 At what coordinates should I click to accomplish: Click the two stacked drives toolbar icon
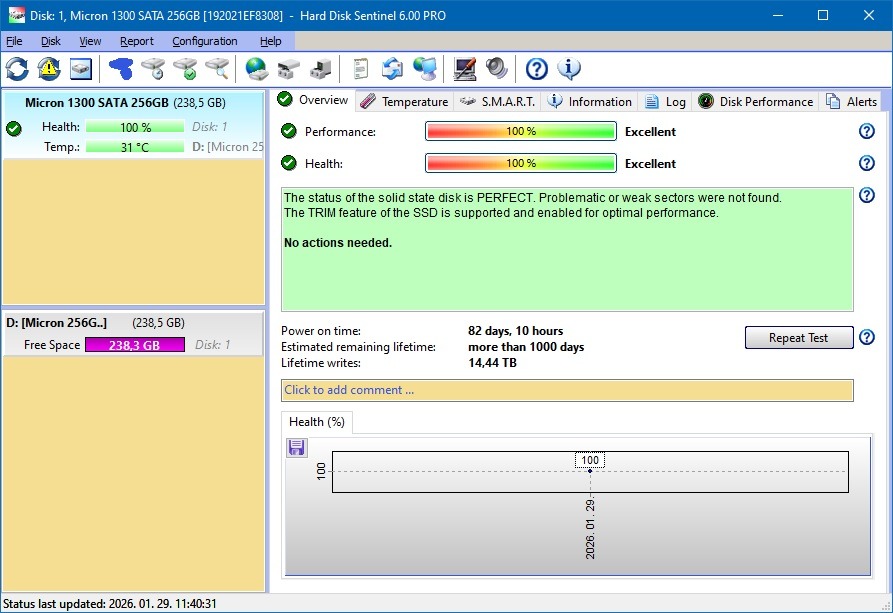(288, 69)
